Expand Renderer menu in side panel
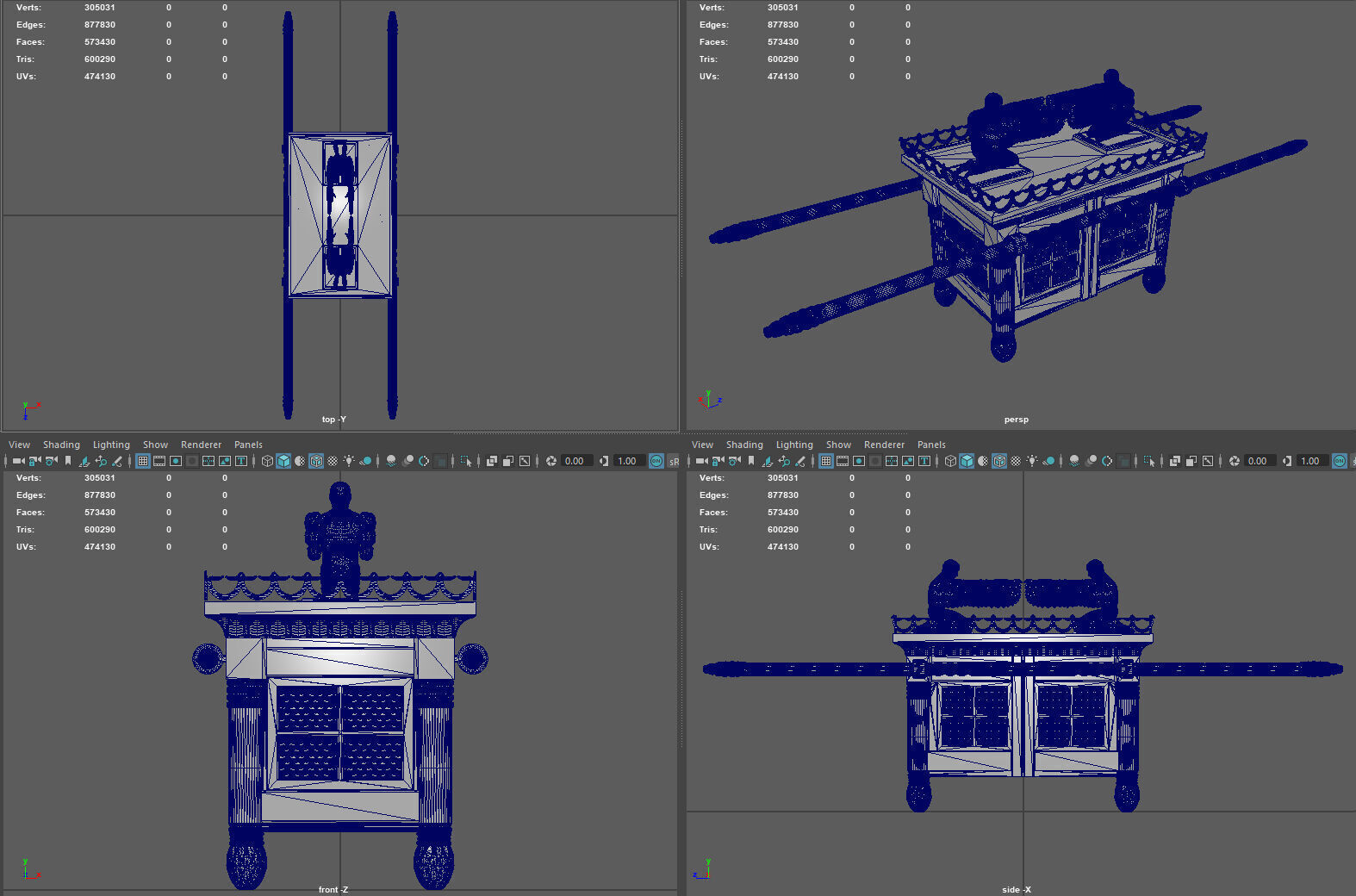1356x896 pixels. [x=884, y=445]
